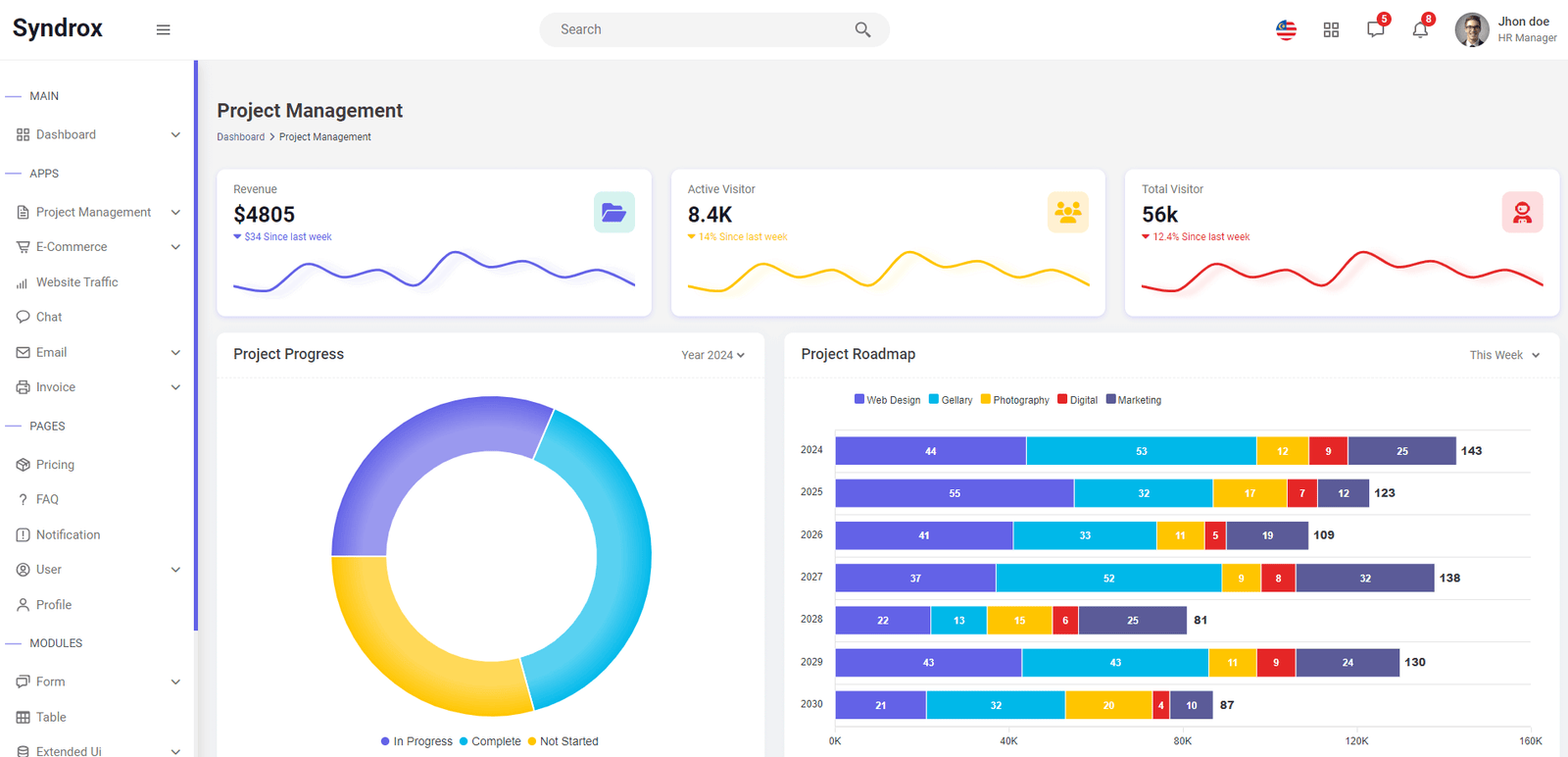Open the chat messages icon with badge 5

pyautogui.click(x=1376, y=29)
